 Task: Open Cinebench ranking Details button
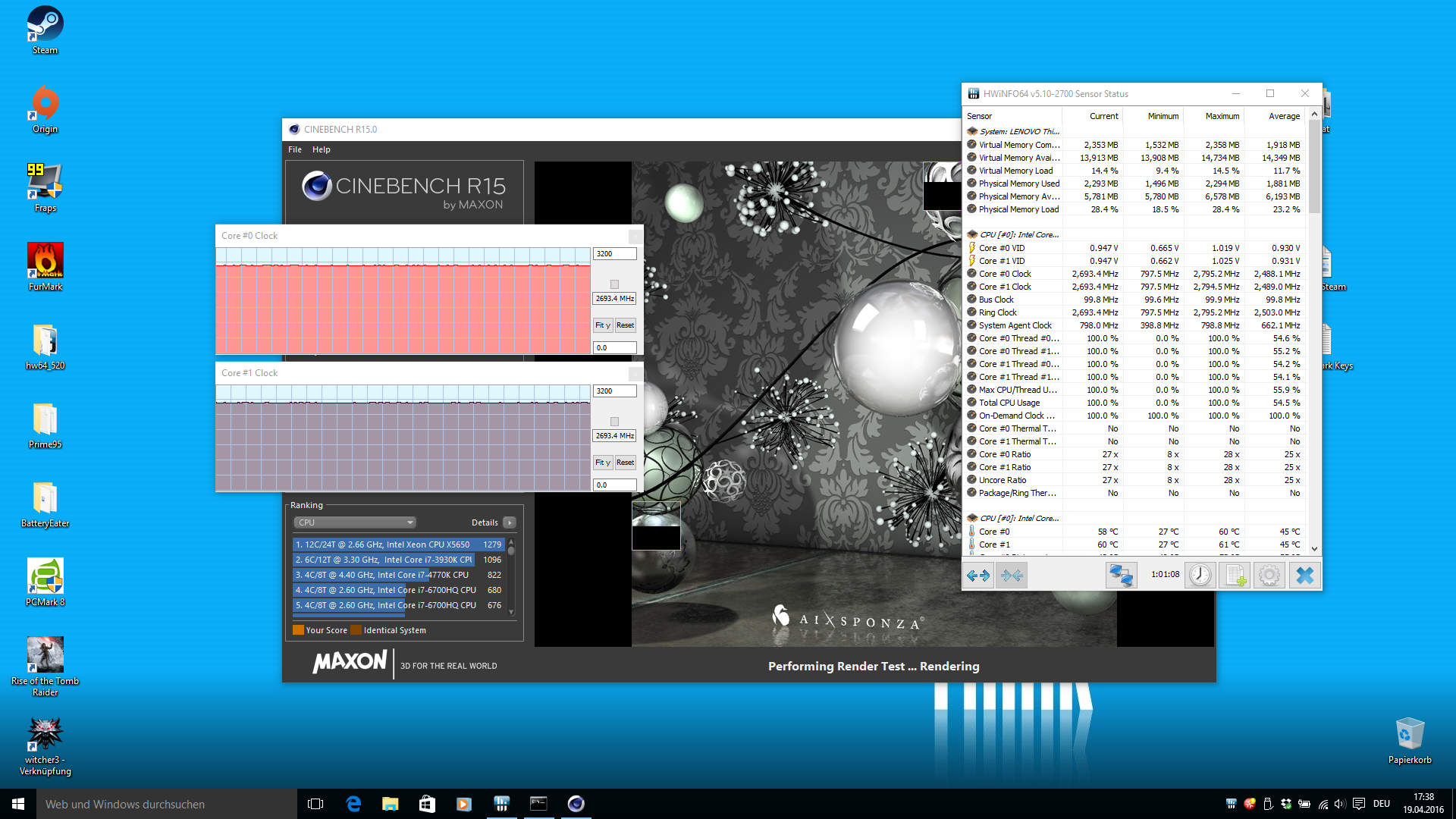pos(510,522)
